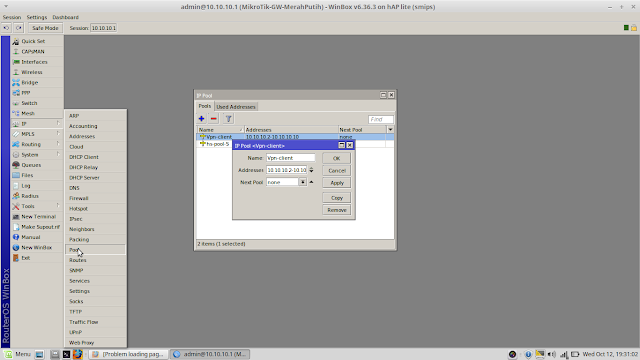Screen dimensions: 640x360
Task: Confirm the pool dialog with OK
Action: click(336, 158)
